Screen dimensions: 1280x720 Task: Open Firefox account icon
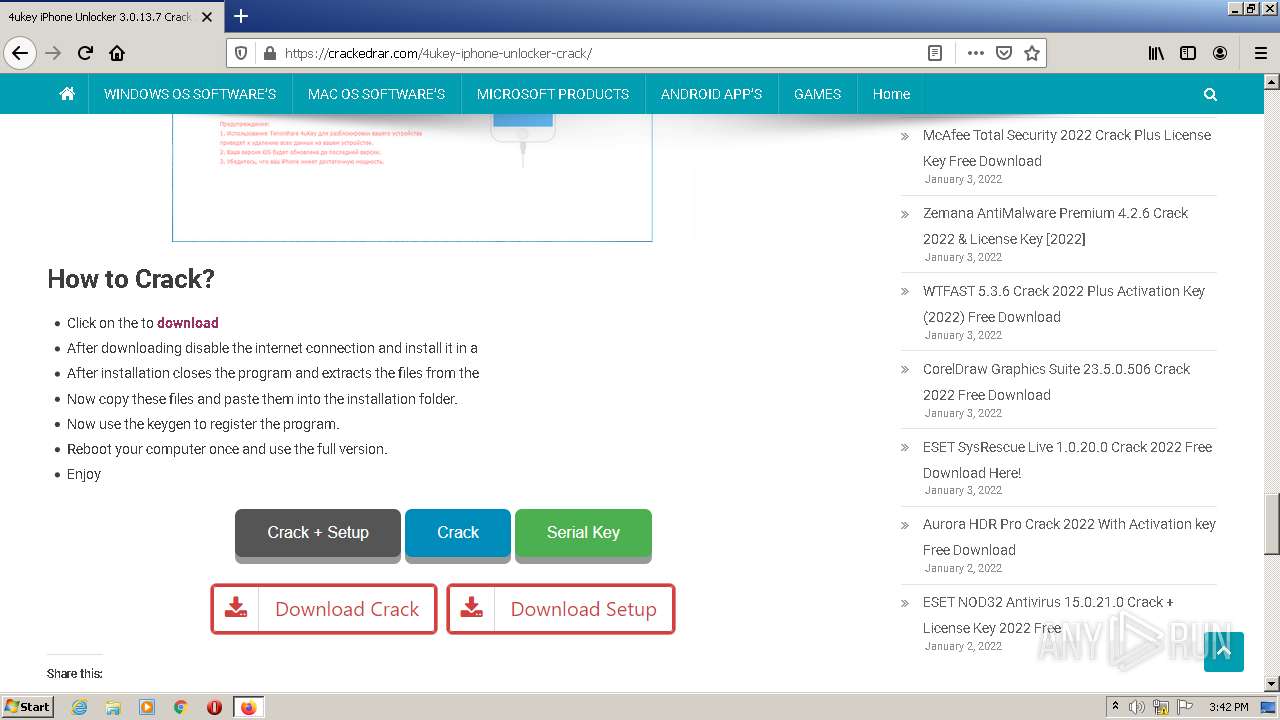pos(1220,53)
